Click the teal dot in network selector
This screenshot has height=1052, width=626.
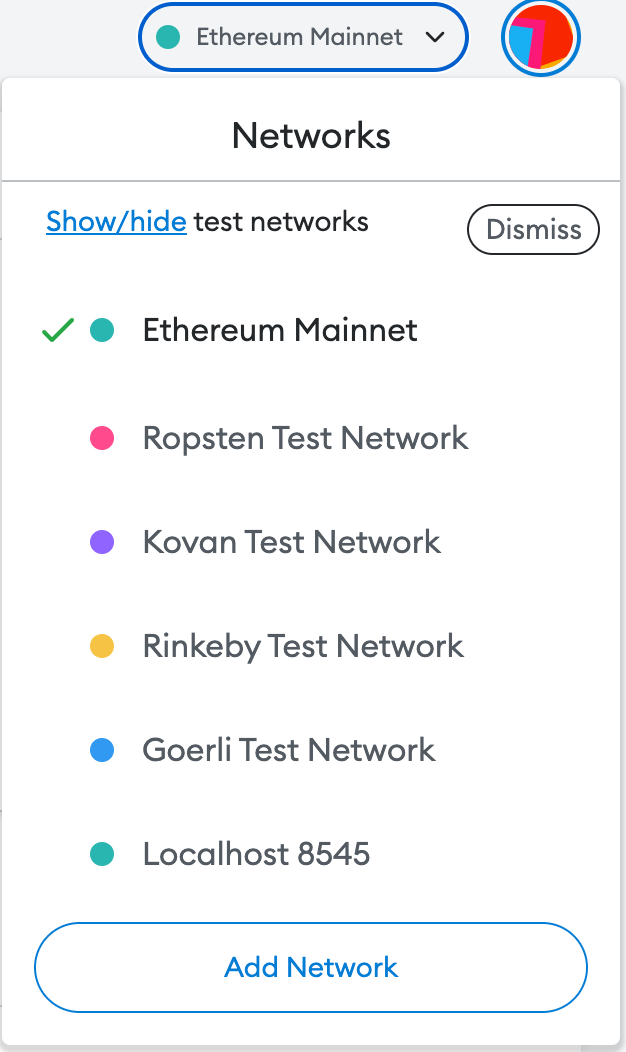(x=169, y=38)
